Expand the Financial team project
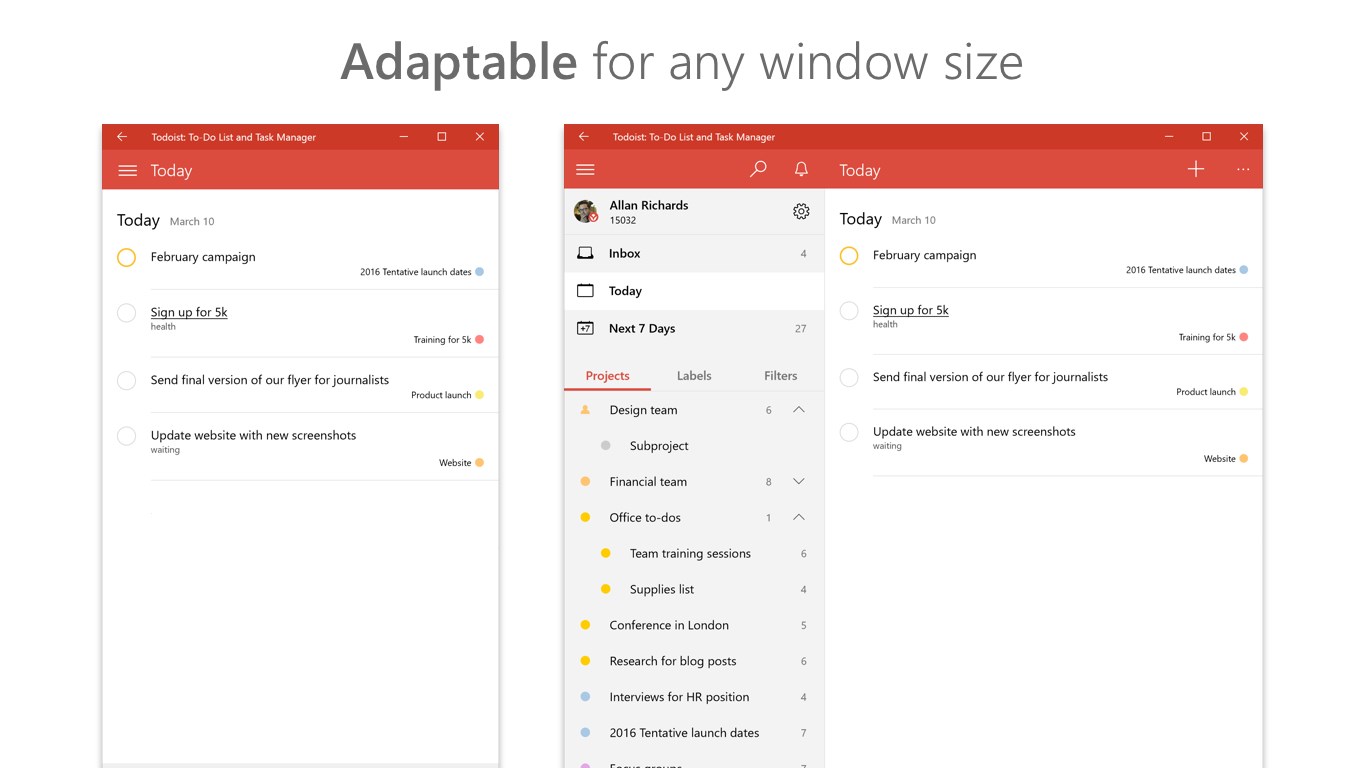 tap(798, 482)
